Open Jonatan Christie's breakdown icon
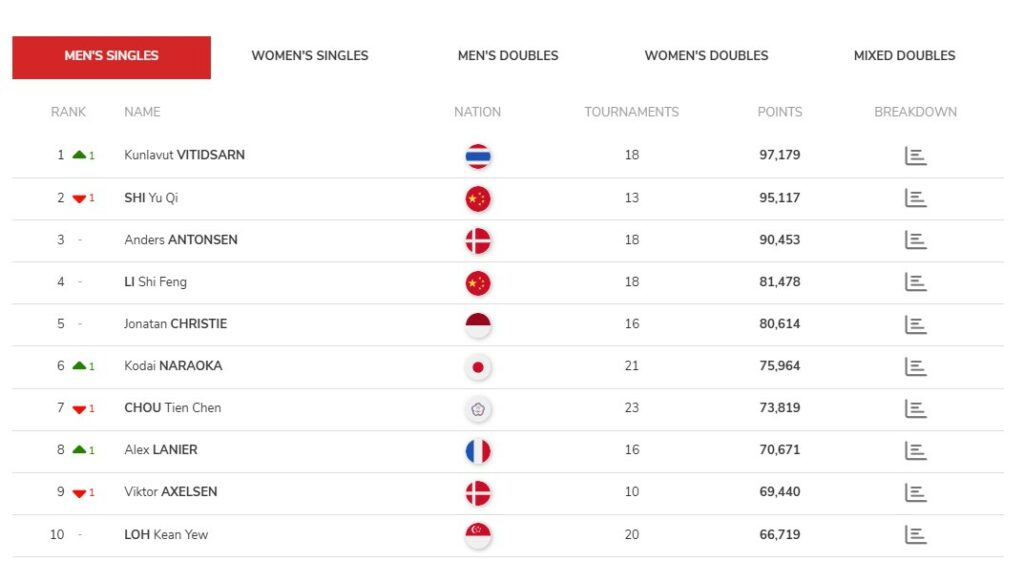This screenshot has width=1024, height=582. [915, 324]
